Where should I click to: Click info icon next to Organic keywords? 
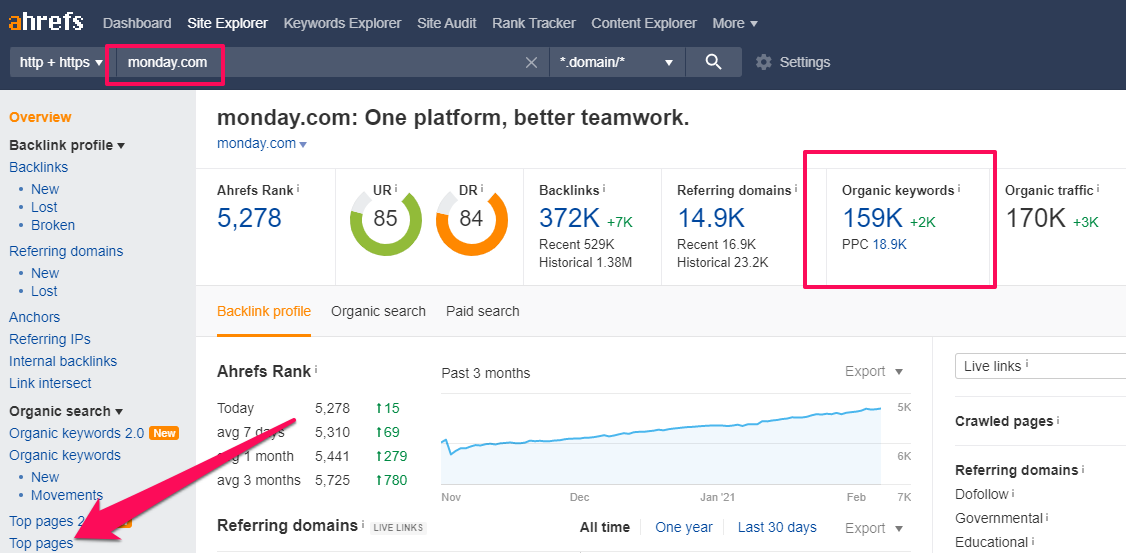pos(958,188)
